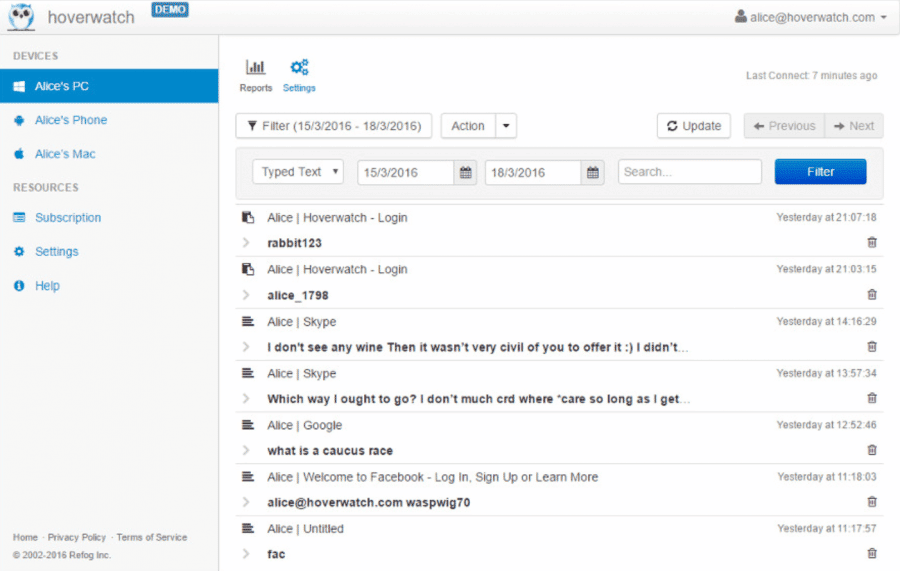The height and width of the screenshot is (571, 900).
Task: Click 'Alice | Hoverwatch - Login' at 21:07:18
Action: pyautogui.click(x=337, y=217)
